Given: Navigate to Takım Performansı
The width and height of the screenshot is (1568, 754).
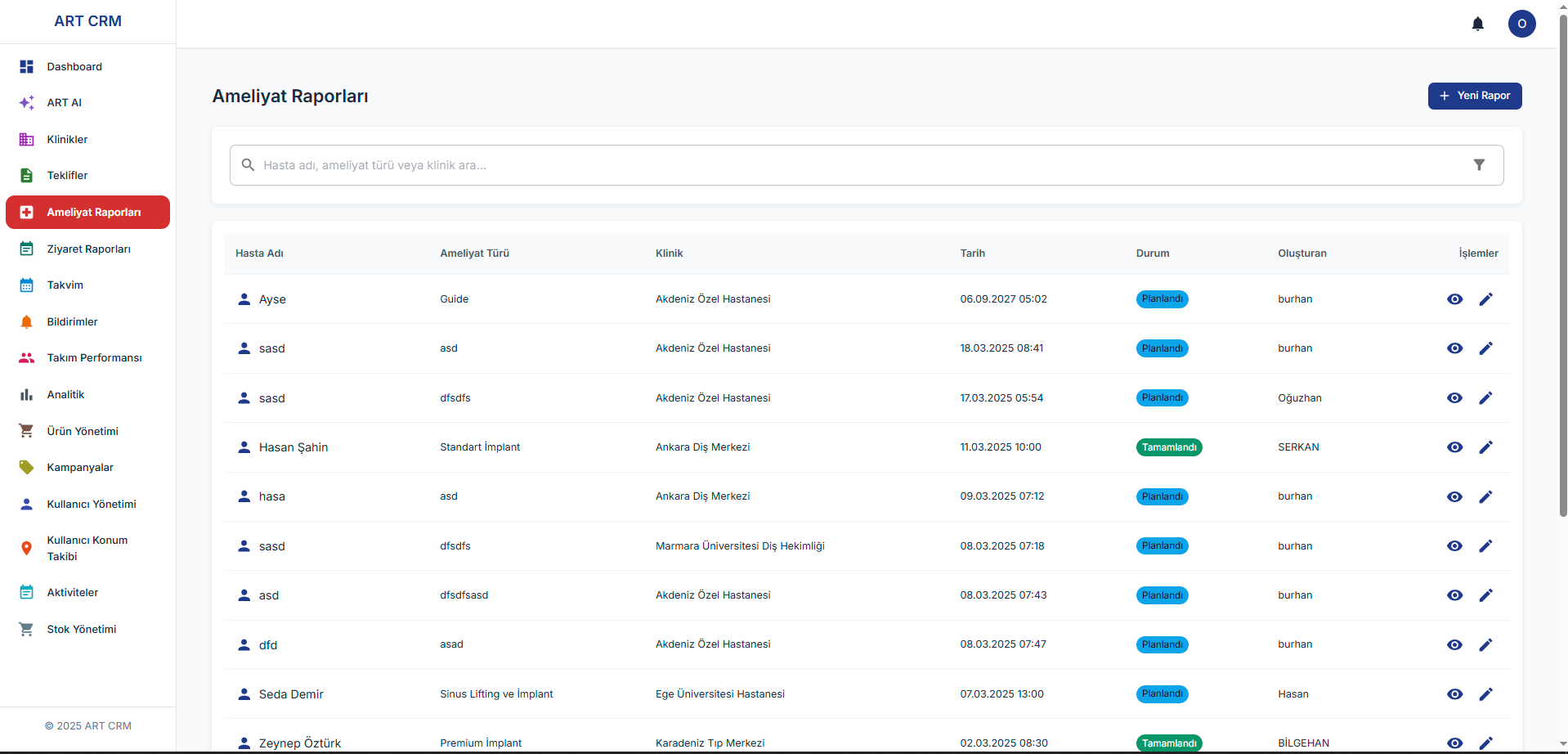Looking at the screenshot, I should tap(94, 358).
